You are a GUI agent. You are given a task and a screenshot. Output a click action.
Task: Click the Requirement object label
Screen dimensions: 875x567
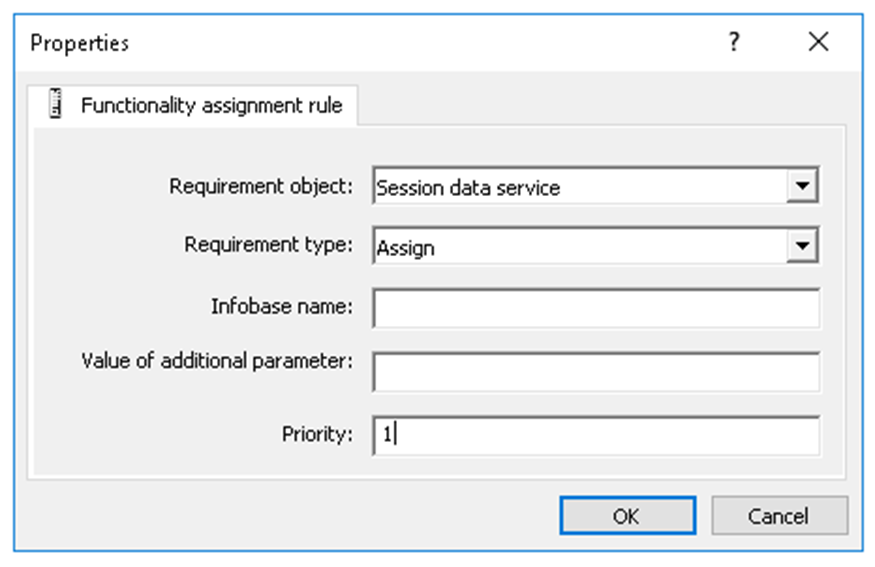[261, 186]
